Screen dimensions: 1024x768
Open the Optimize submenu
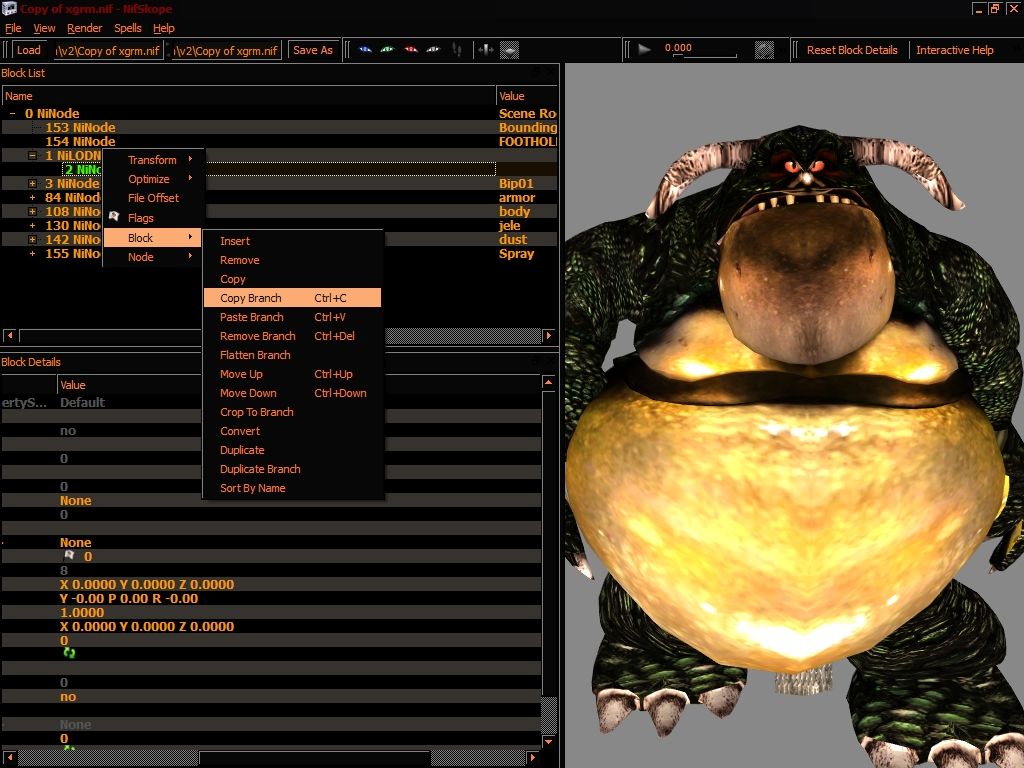pos(153,179)
